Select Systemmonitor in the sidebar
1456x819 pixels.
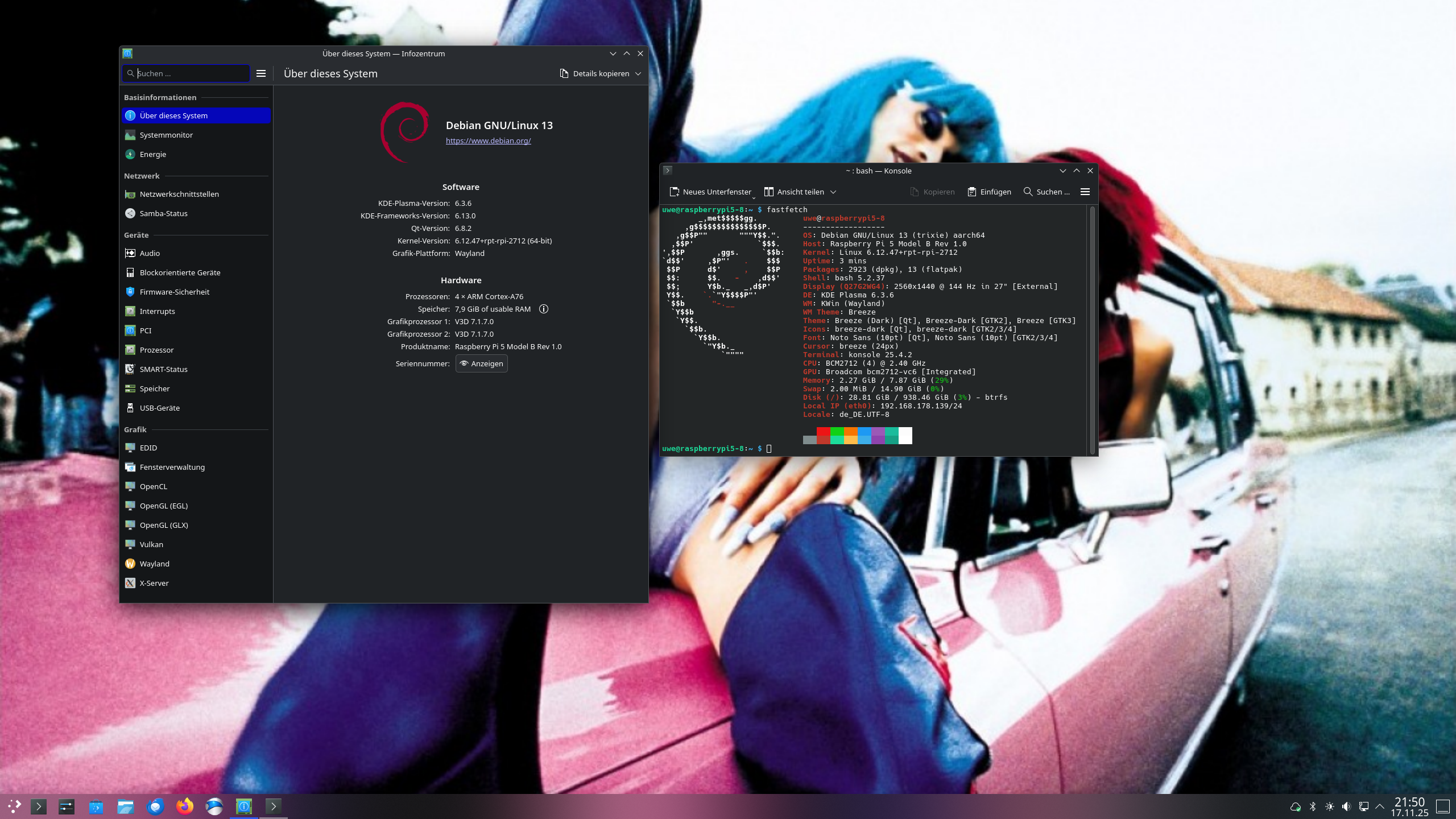166,135
